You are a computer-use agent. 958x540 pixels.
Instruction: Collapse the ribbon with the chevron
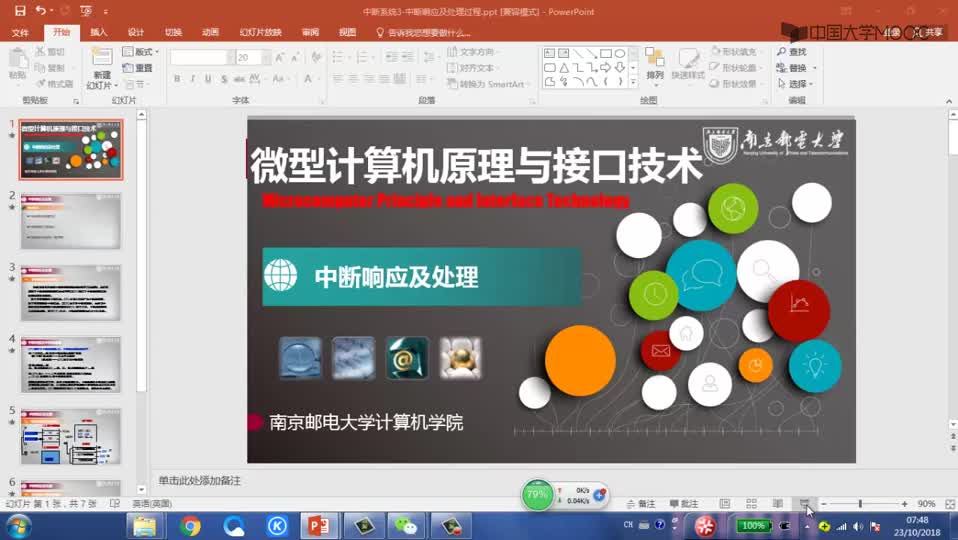click(949, 101)
